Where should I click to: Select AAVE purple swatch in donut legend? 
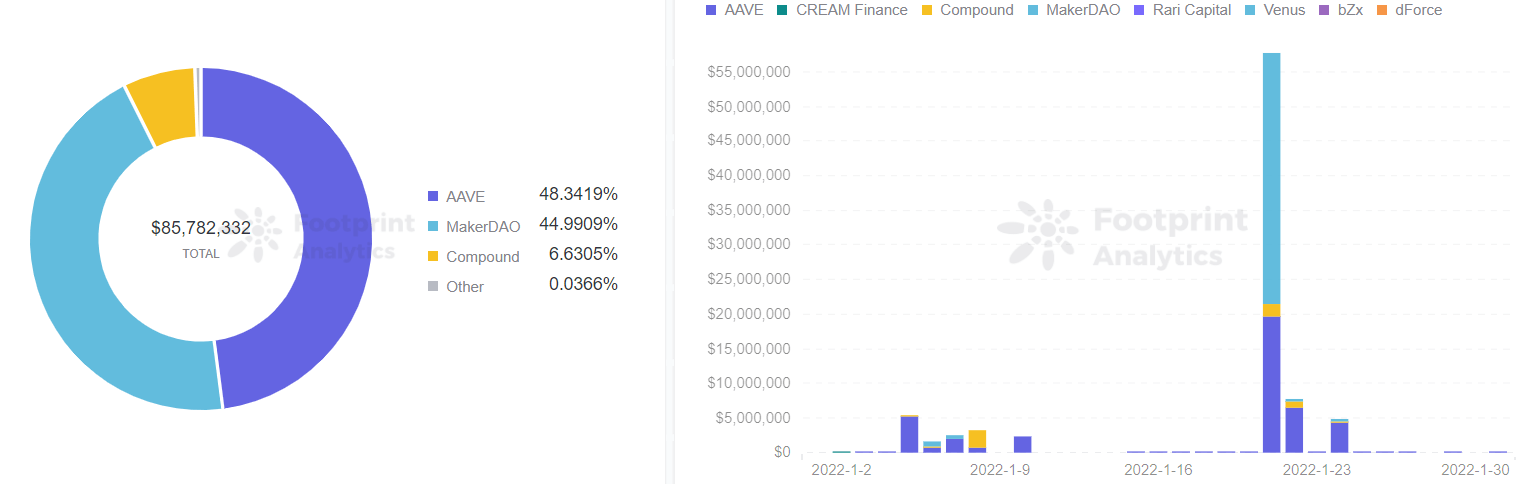(432, 196)
